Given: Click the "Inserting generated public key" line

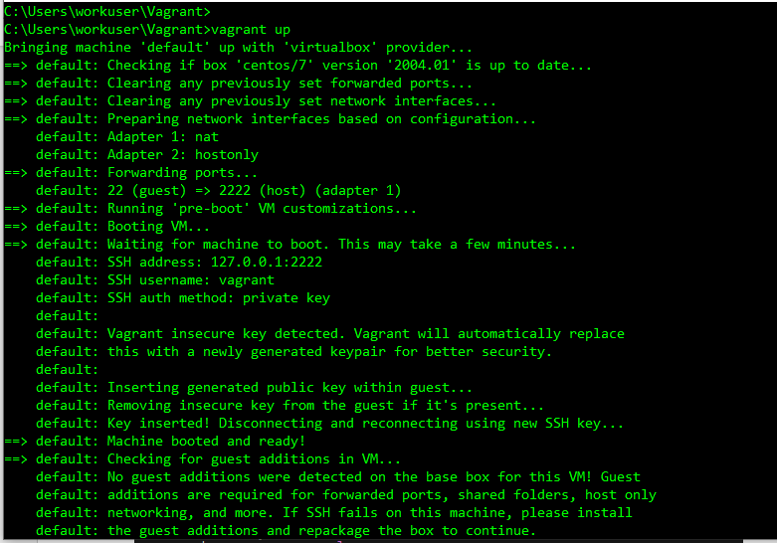Looking at the screenshot, I should (x=290, y=388).
